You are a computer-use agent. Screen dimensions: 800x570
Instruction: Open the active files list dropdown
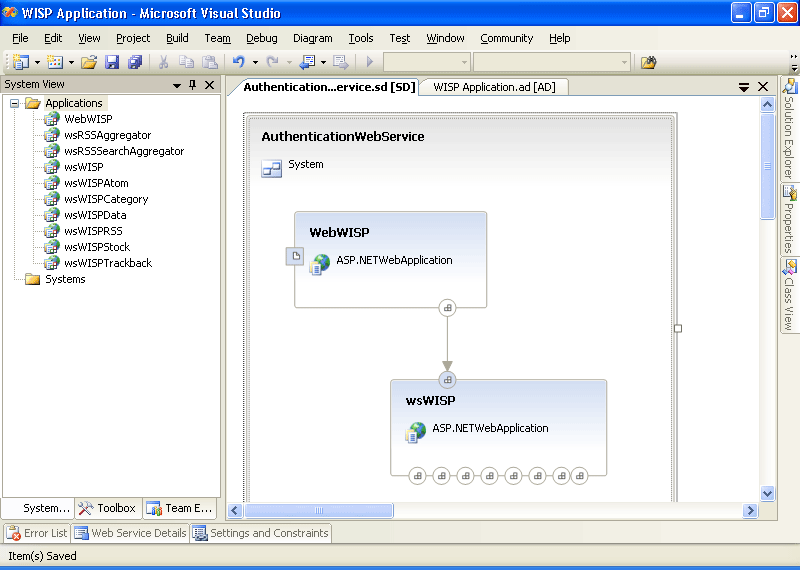point(744,87)
